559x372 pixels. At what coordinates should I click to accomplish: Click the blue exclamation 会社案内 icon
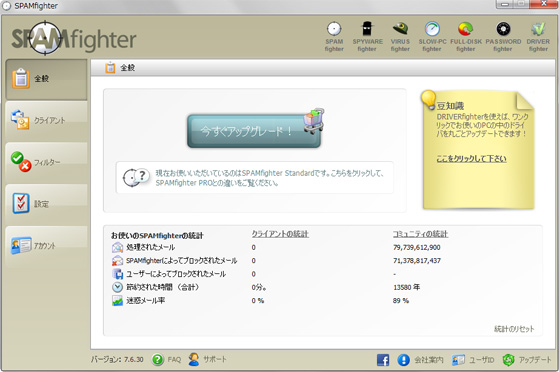point(404,360)
